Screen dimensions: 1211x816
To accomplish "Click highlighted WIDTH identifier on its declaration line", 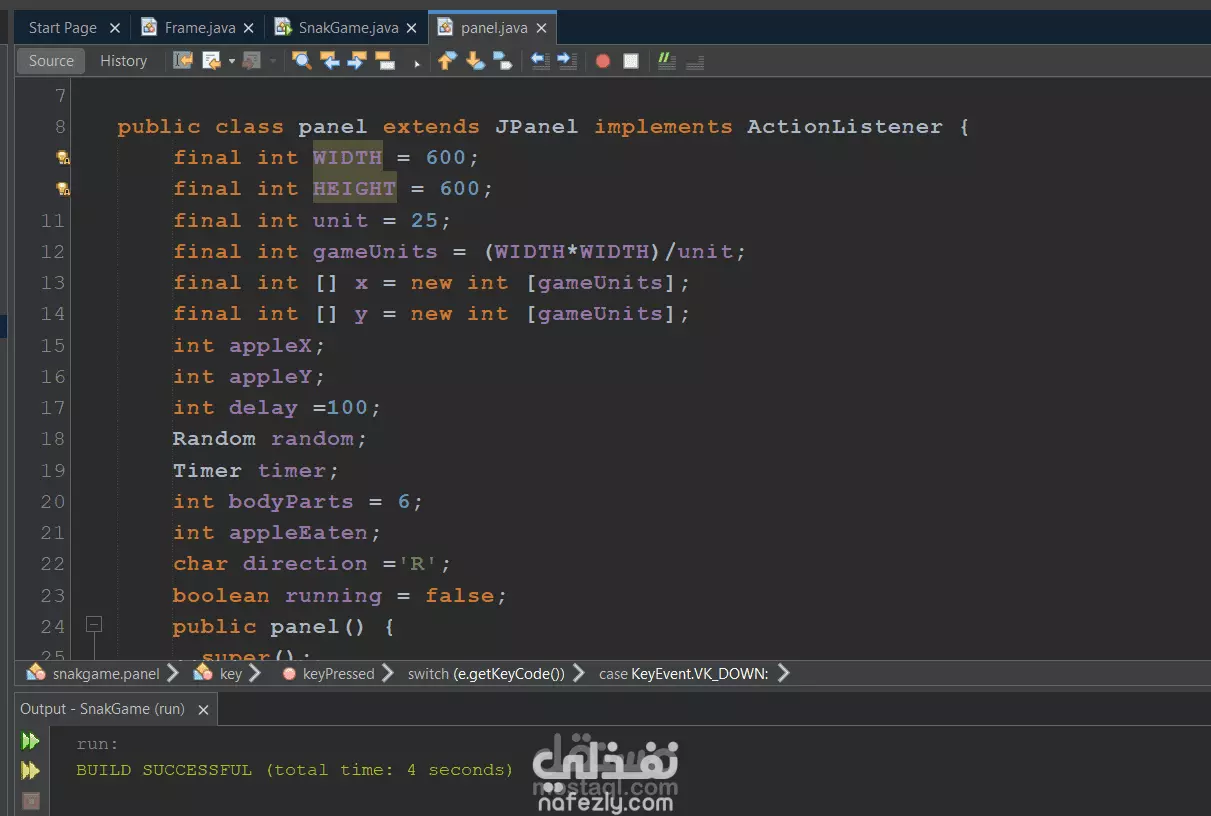I will click(x=347, y=158).
